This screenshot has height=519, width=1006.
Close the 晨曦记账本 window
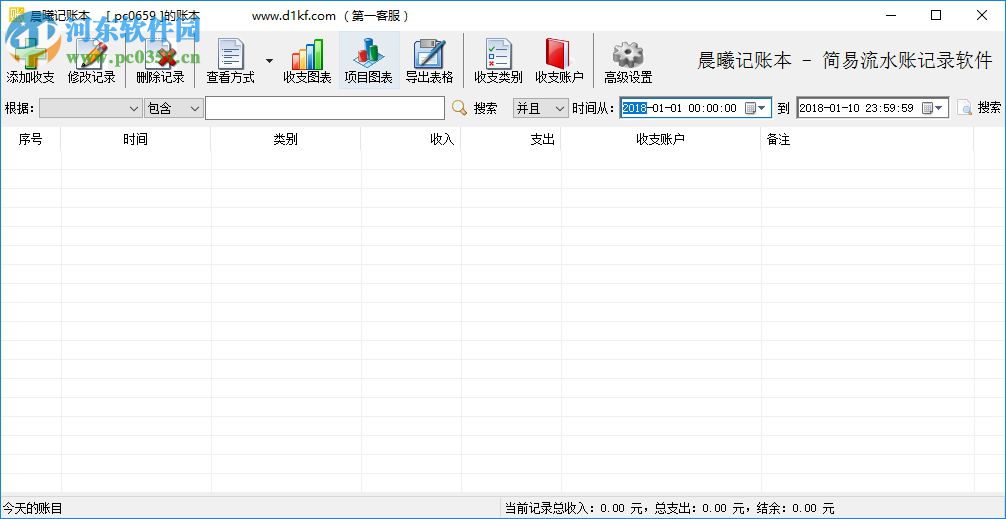(x=982, y=15)
